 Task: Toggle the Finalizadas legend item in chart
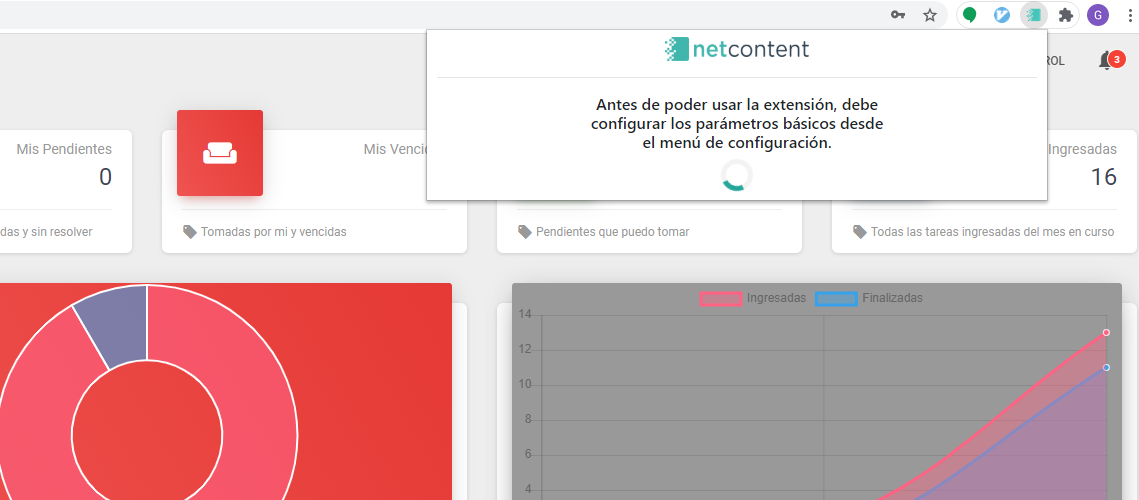(869, 298)
